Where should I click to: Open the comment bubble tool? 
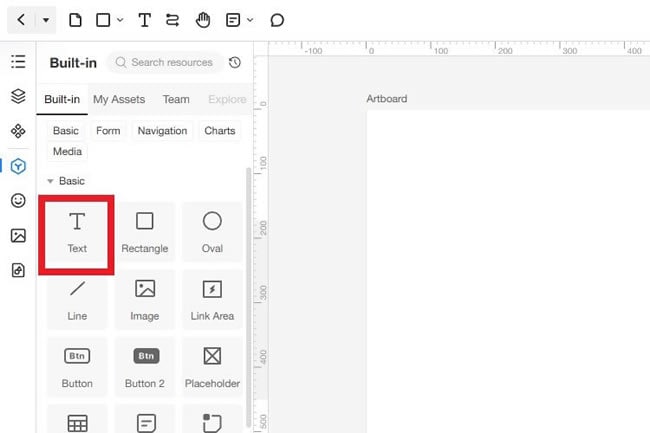277,20
